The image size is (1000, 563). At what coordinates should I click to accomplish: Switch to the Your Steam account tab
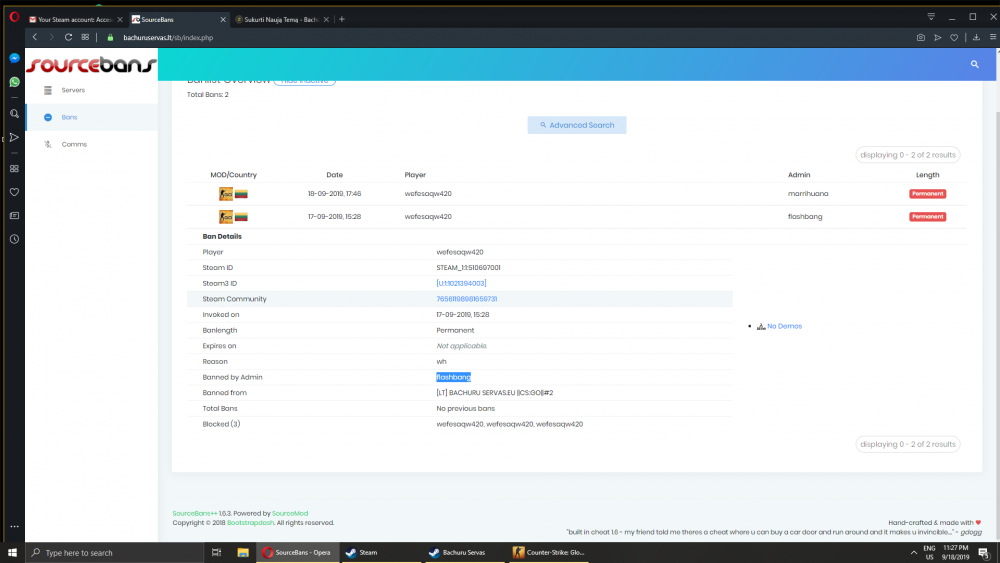coord(73,19)
